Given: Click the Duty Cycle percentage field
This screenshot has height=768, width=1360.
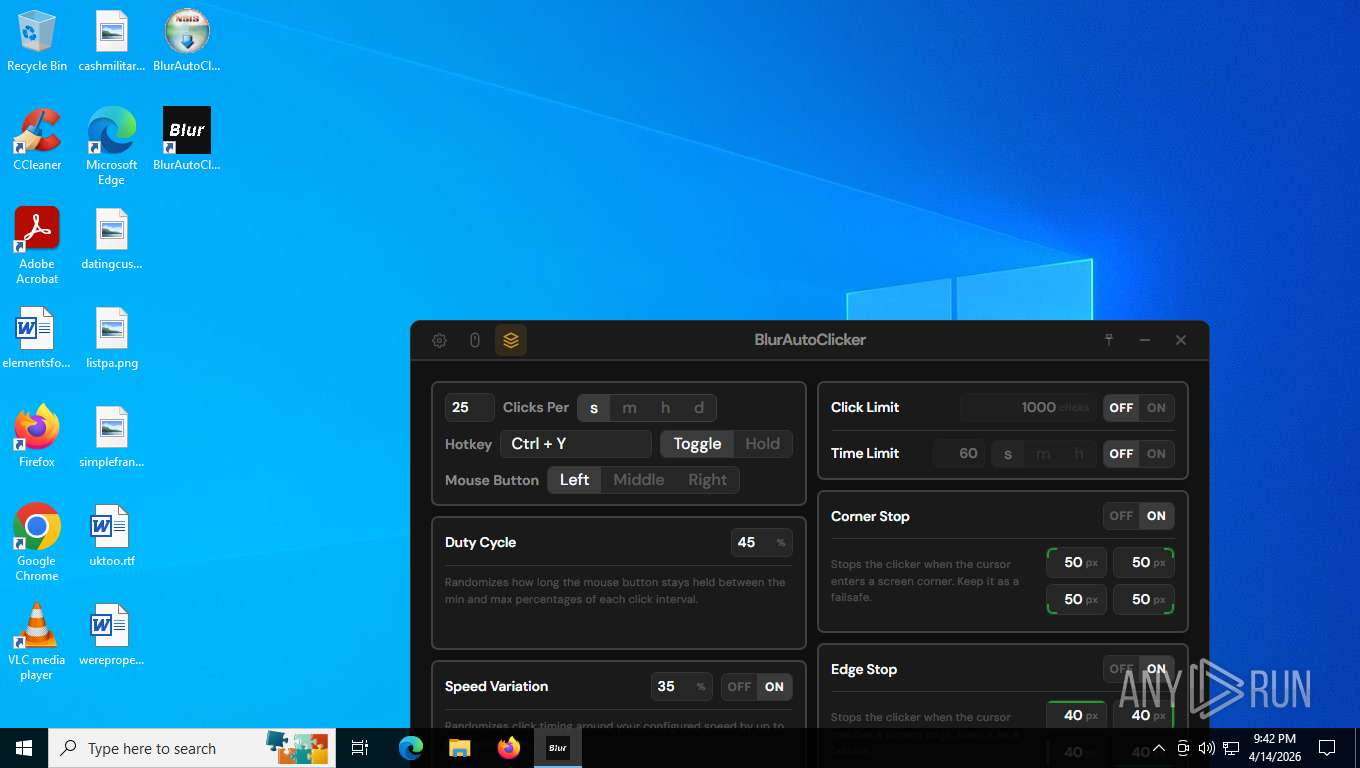Looking at the screenshot, I should 762,543.
